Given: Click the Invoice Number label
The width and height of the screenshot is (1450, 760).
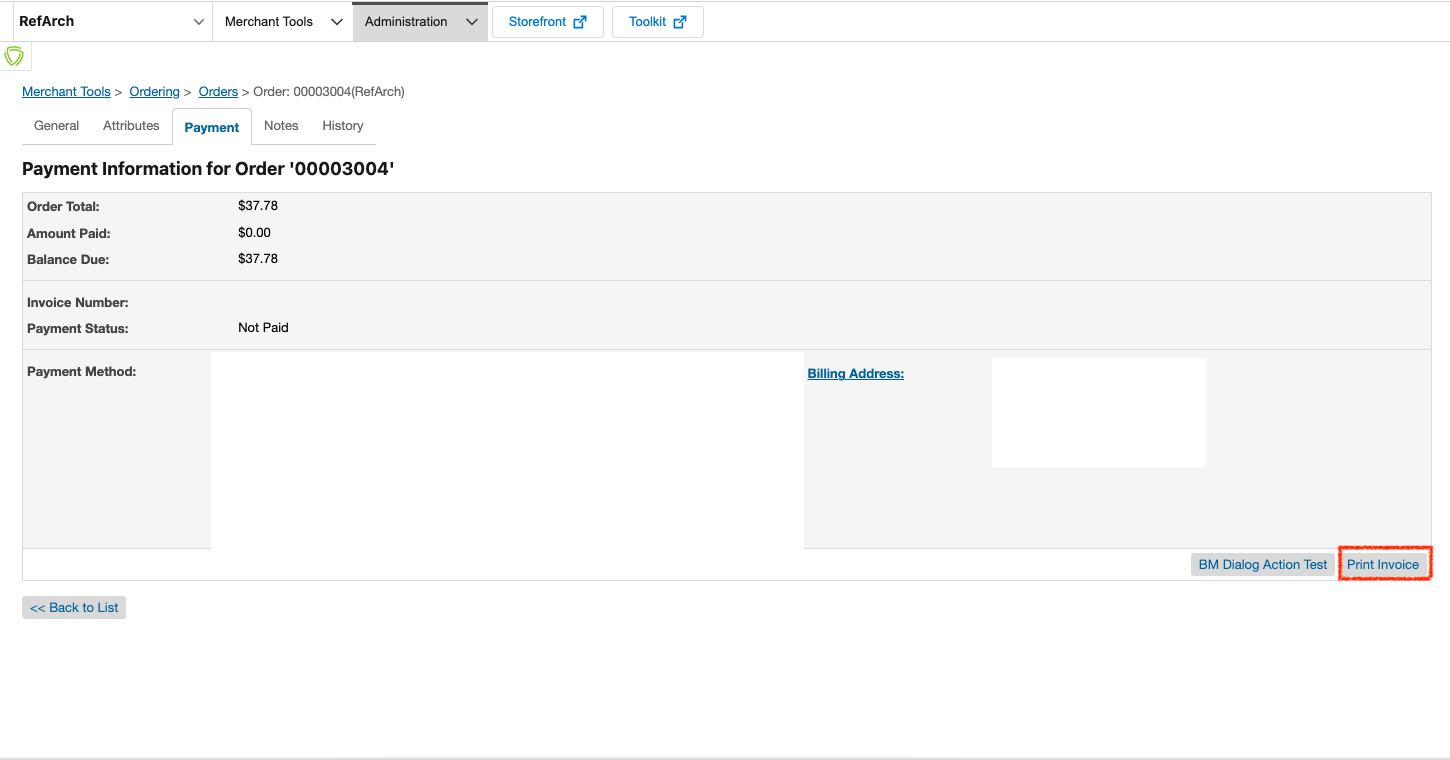Looking at the screenshot, I should [x=78, y=303].
